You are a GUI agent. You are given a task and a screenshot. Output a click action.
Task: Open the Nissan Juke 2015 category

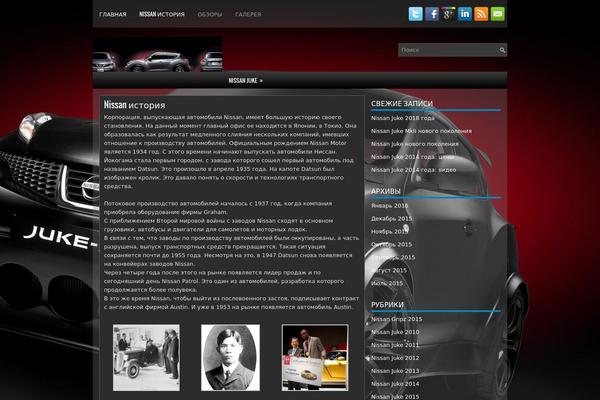click(395, 397)
